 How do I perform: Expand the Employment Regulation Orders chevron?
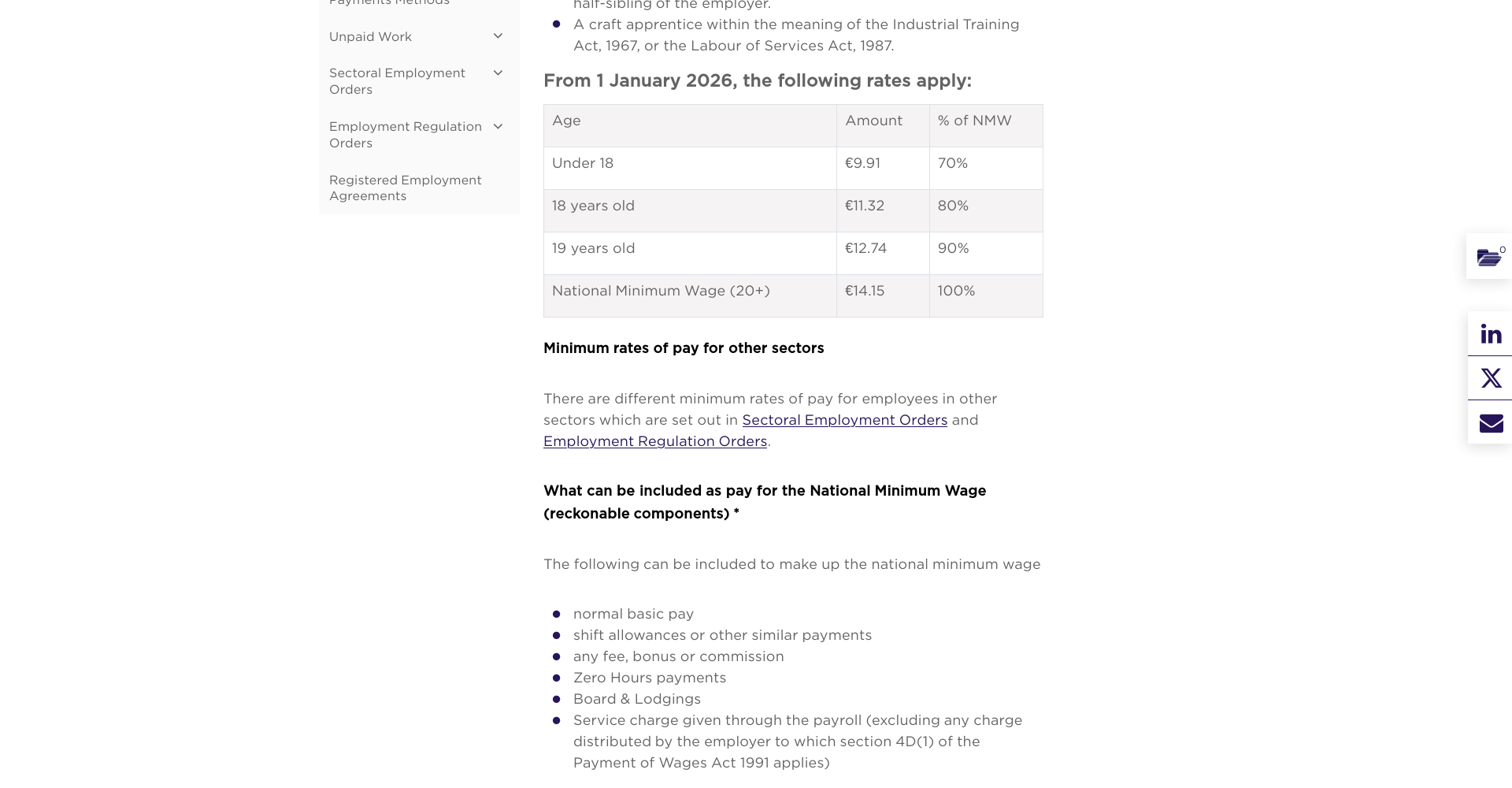tap(498, 126)
